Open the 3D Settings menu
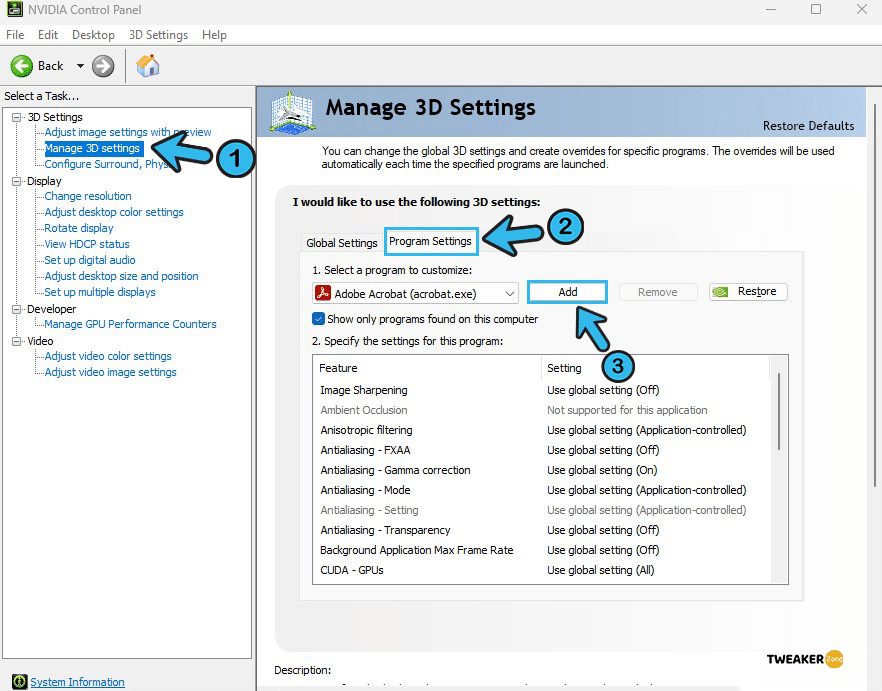 pos(158,35)
